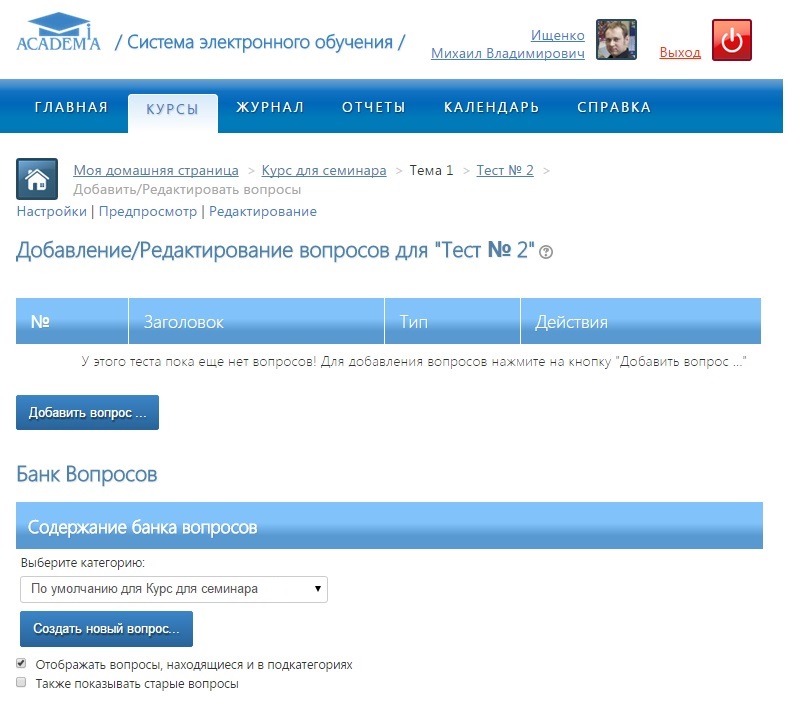Go to the ГЛАВНАЯ tab
The height and width of the screenshot is (702, 796).
(x=72, y=107)
